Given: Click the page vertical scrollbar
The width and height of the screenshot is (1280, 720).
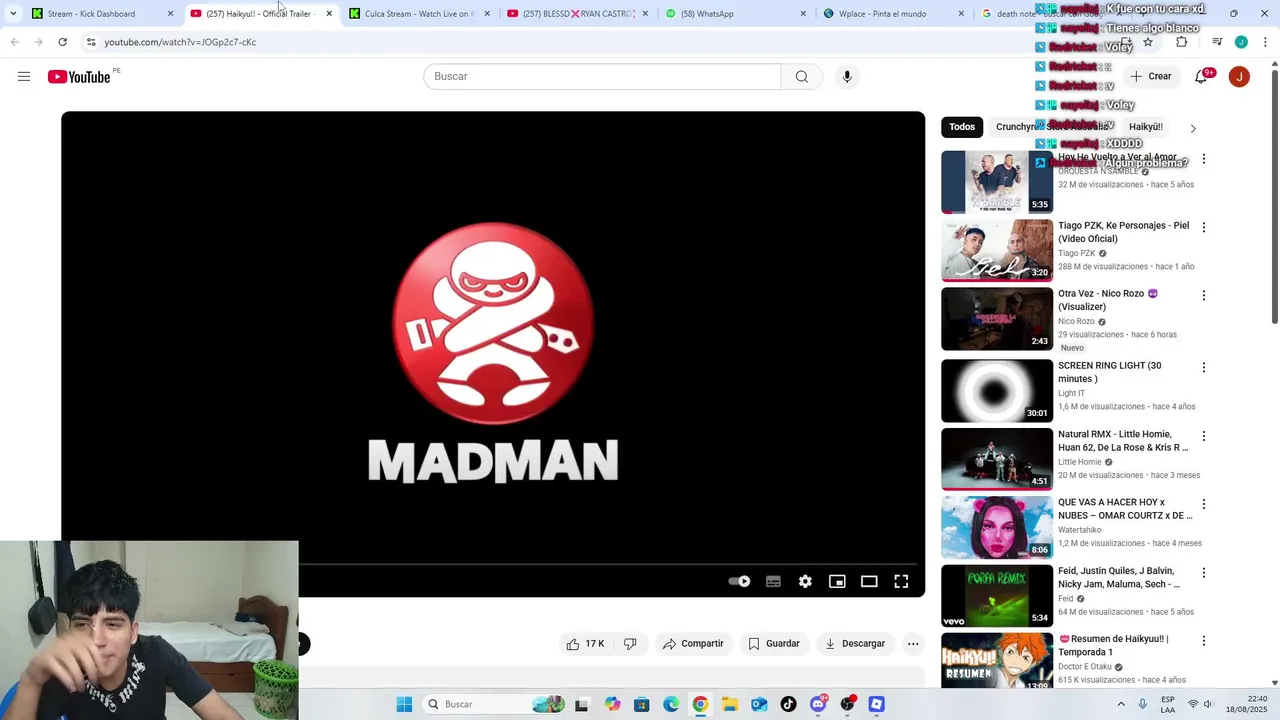Looking at the screenshot, I should 1274,195.
